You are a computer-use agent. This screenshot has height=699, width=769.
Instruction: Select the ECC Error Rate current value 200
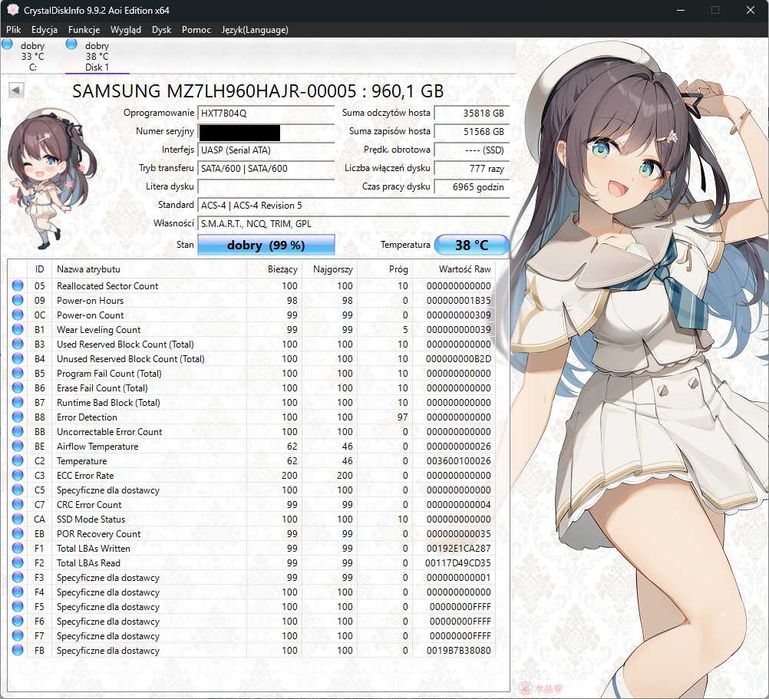289,475
